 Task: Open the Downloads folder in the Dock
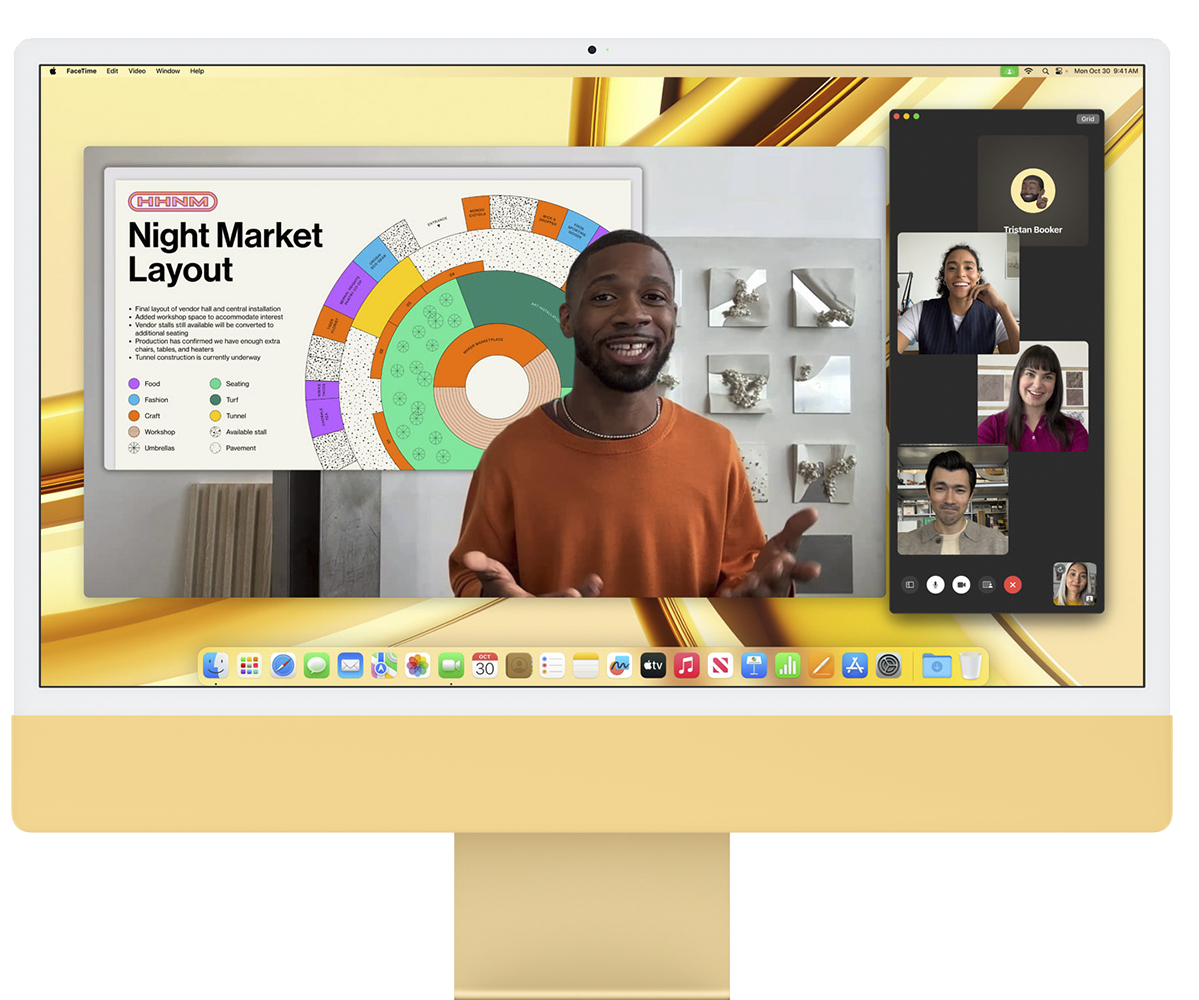click(937, 666)
